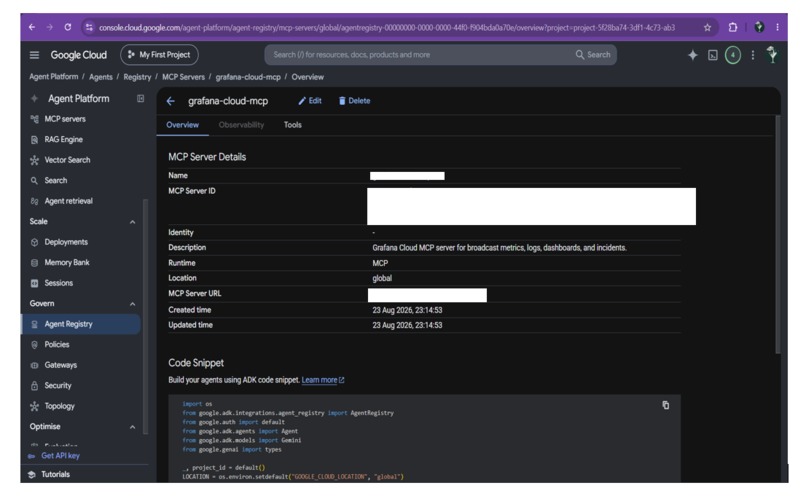Go to Registry breadcrumb
The image size is (806, 504).
coord(137,77)
